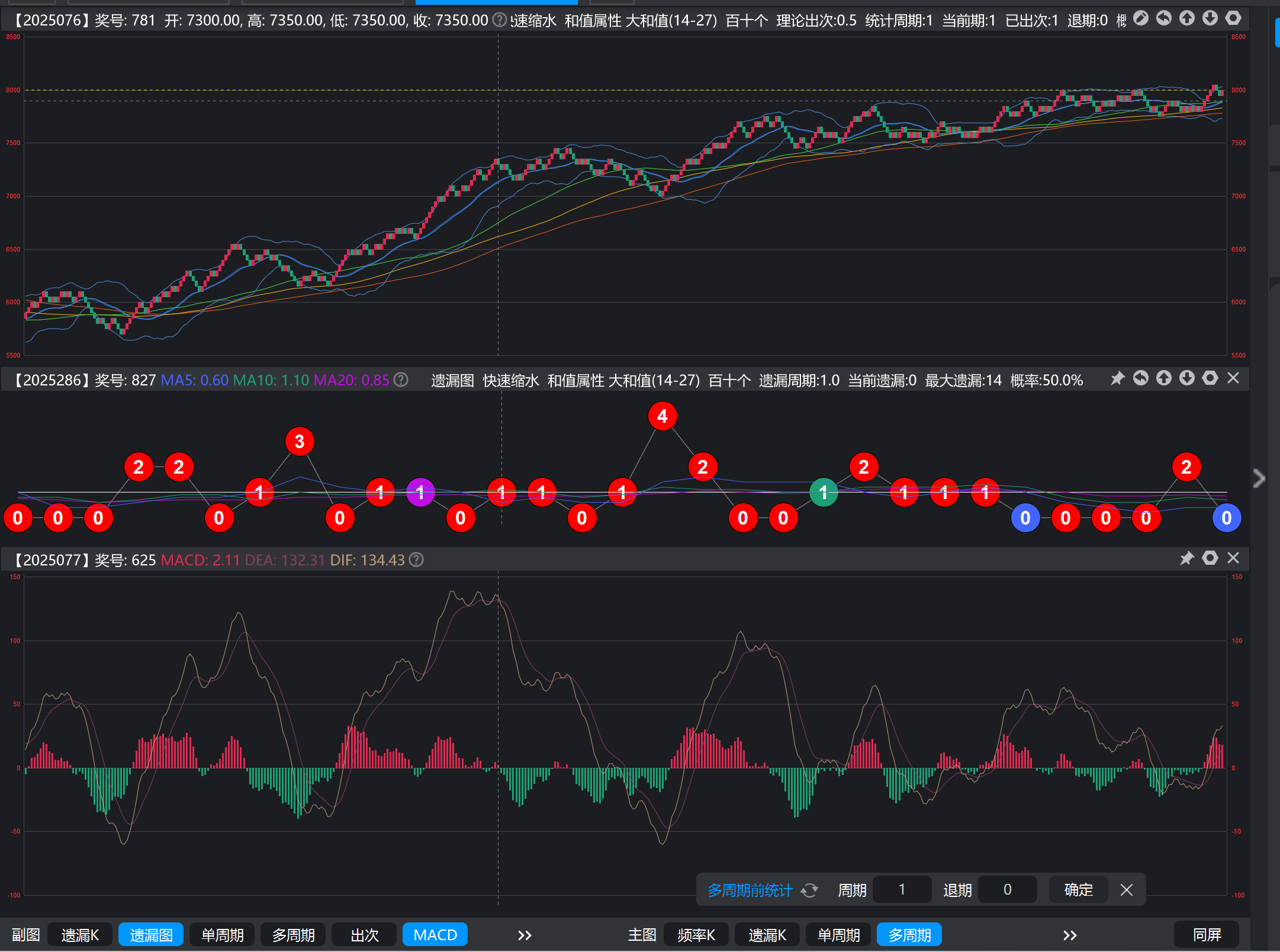1280x952 pixels.
Task: Click the help question mark after MA20 value
Action: point(401,380)
